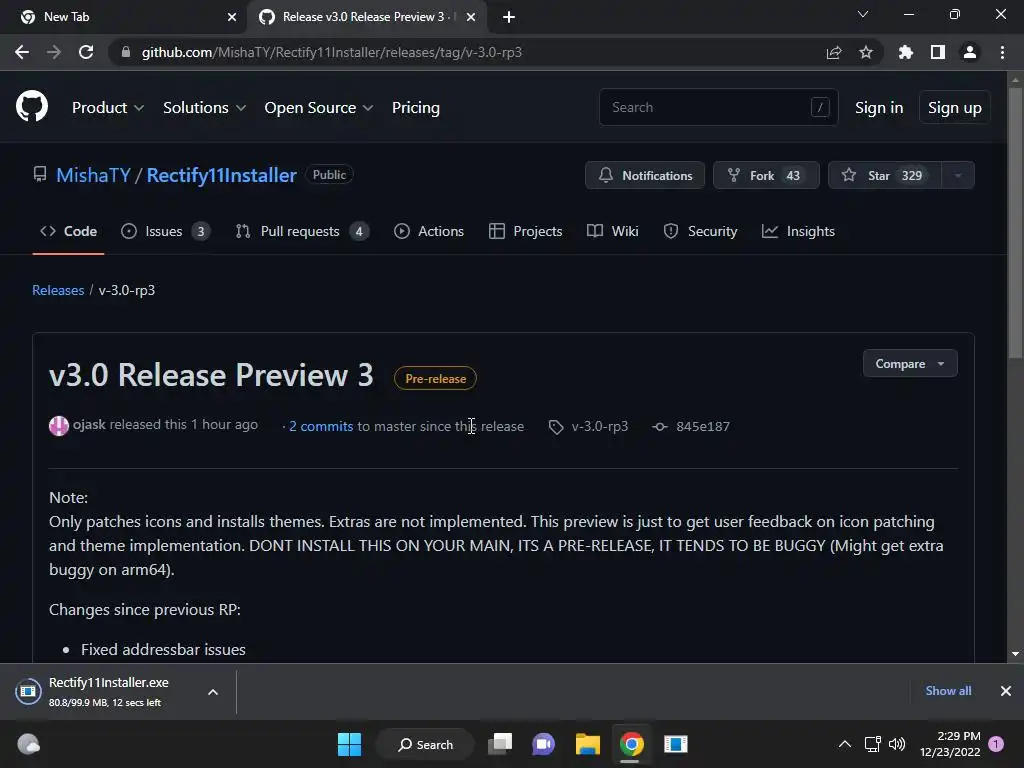Click the Notifications button

pyautogui.click(x=645, y=175)
